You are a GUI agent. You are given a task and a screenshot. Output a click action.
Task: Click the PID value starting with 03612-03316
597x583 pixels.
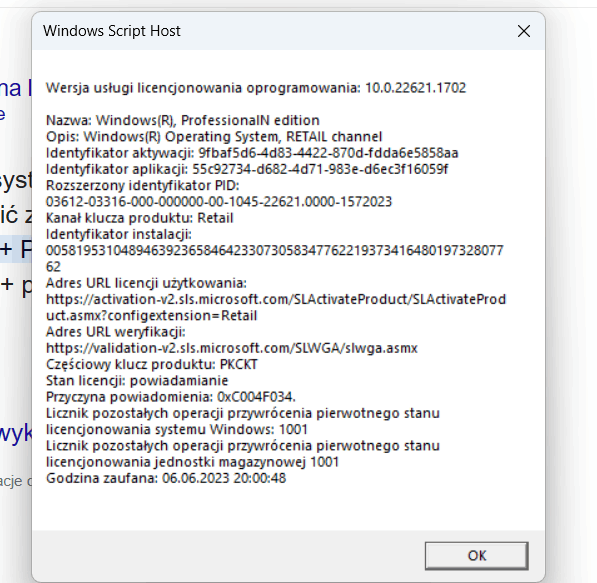(219, 201)
